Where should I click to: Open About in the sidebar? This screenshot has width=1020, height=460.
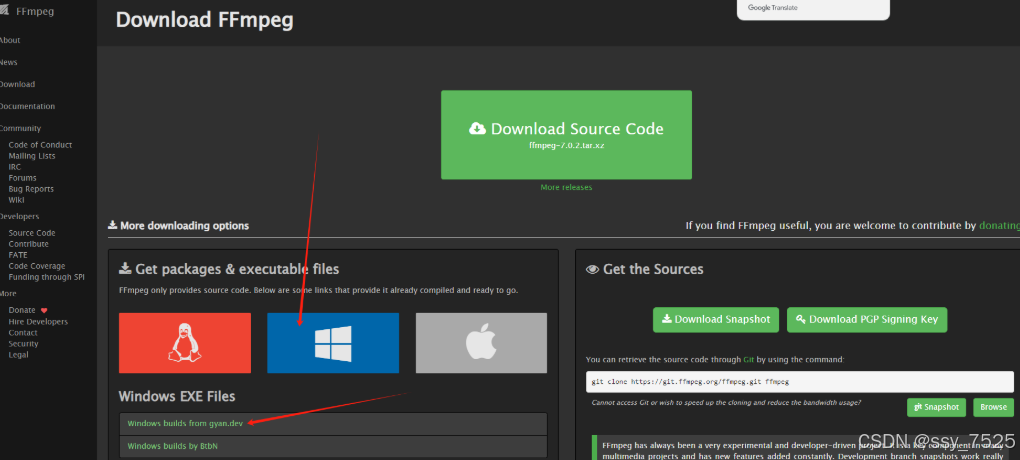point(10,40)
